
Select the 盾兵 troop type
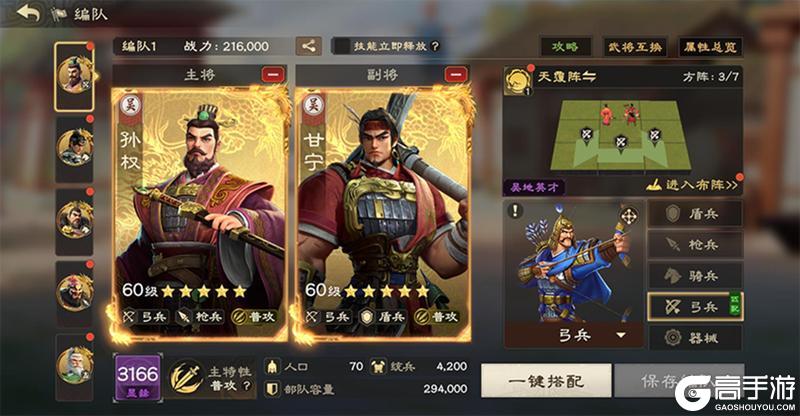(695, 214)
